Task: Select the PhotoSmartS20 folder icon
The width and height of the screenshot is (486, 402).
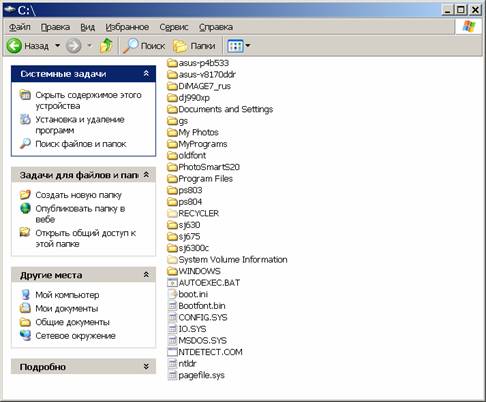Action: point(172,167)
